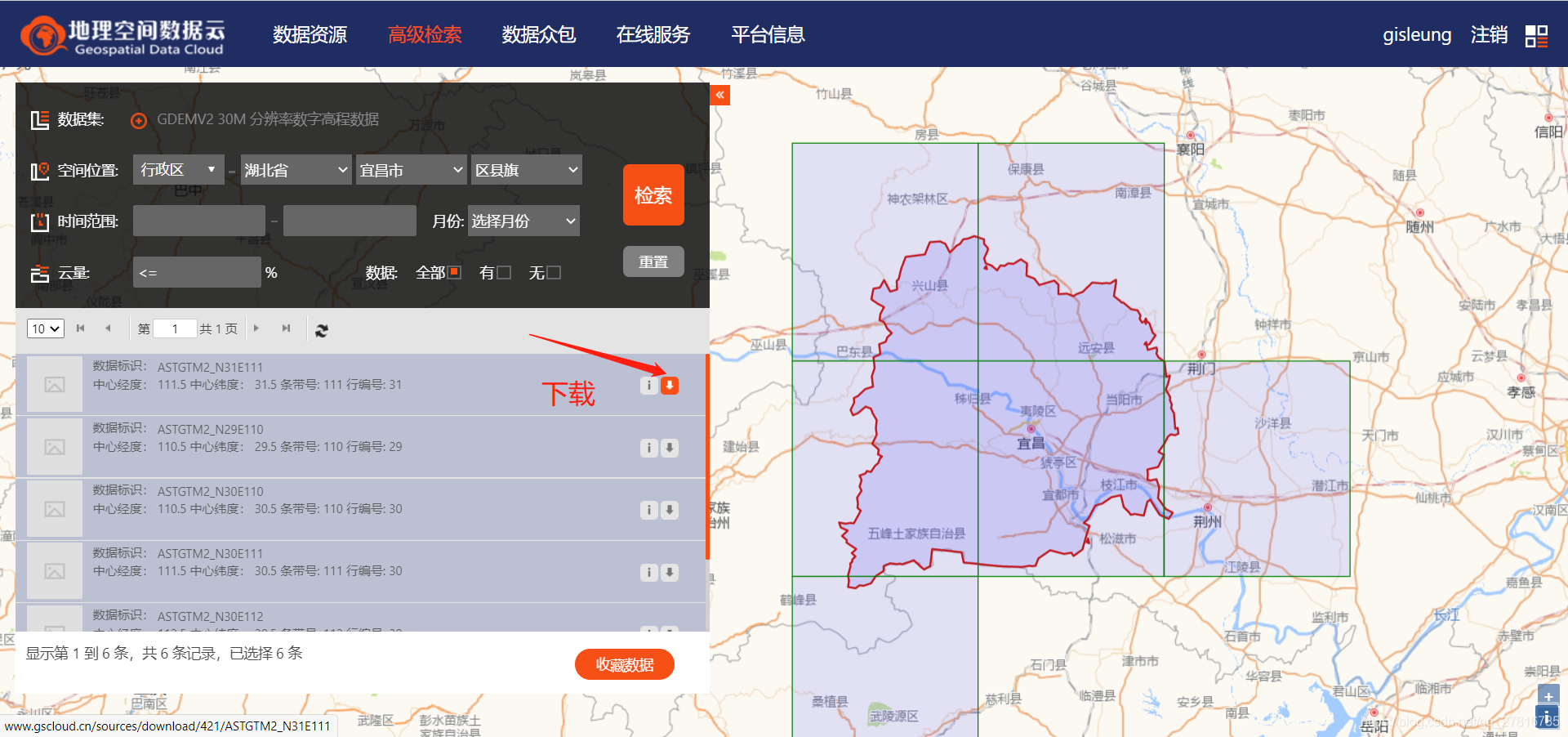Open the page size dropdown showing 10
Viewport: 1568px width, 737px height.
coord(46,328)
